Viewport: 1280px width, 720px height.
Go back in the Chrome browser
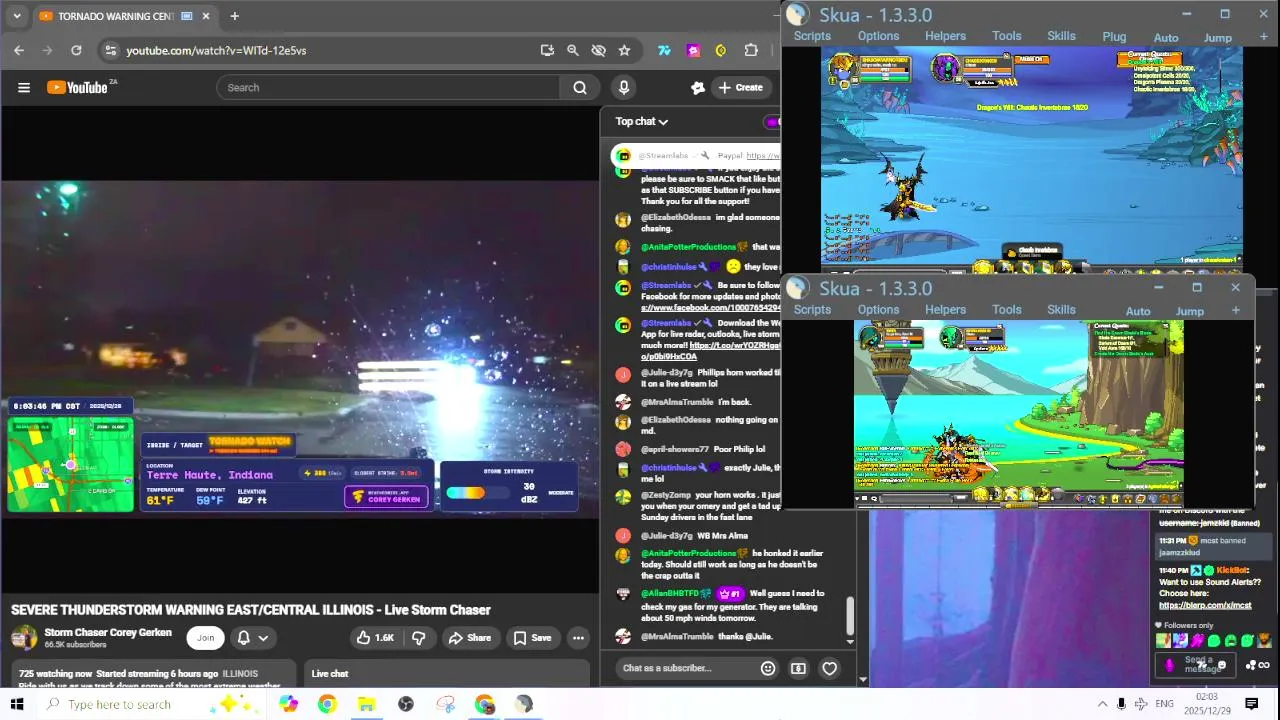tap(19, 50)
